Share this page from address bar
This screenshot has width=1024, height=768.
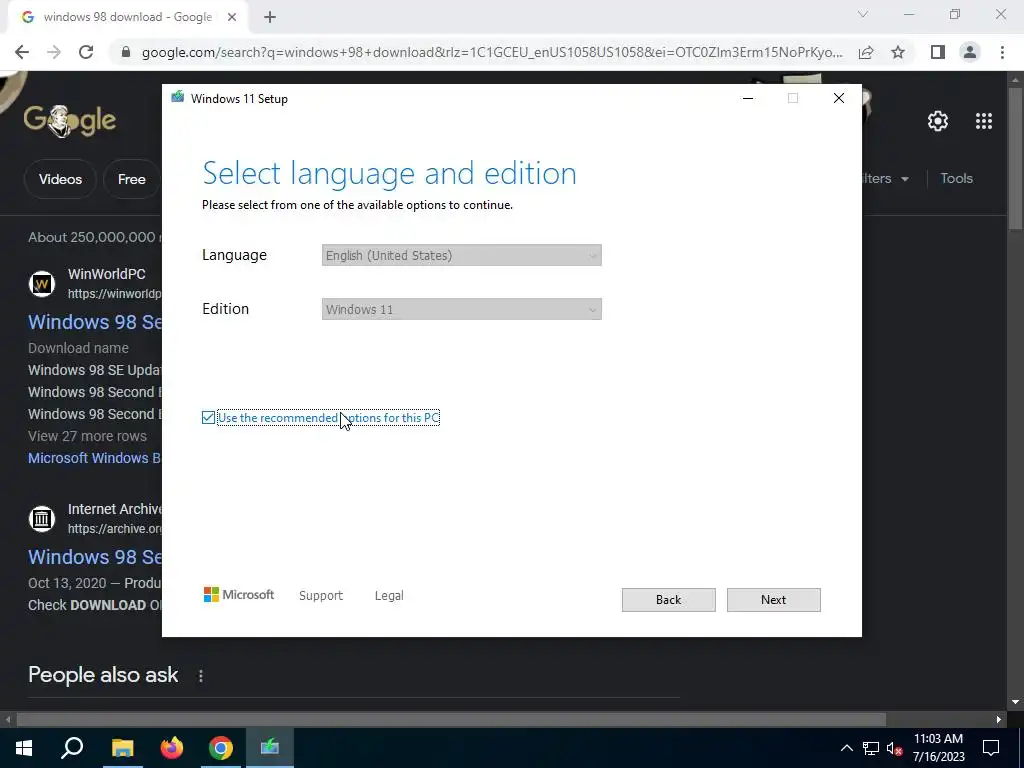pyautogui.click(x=866, y=52)
